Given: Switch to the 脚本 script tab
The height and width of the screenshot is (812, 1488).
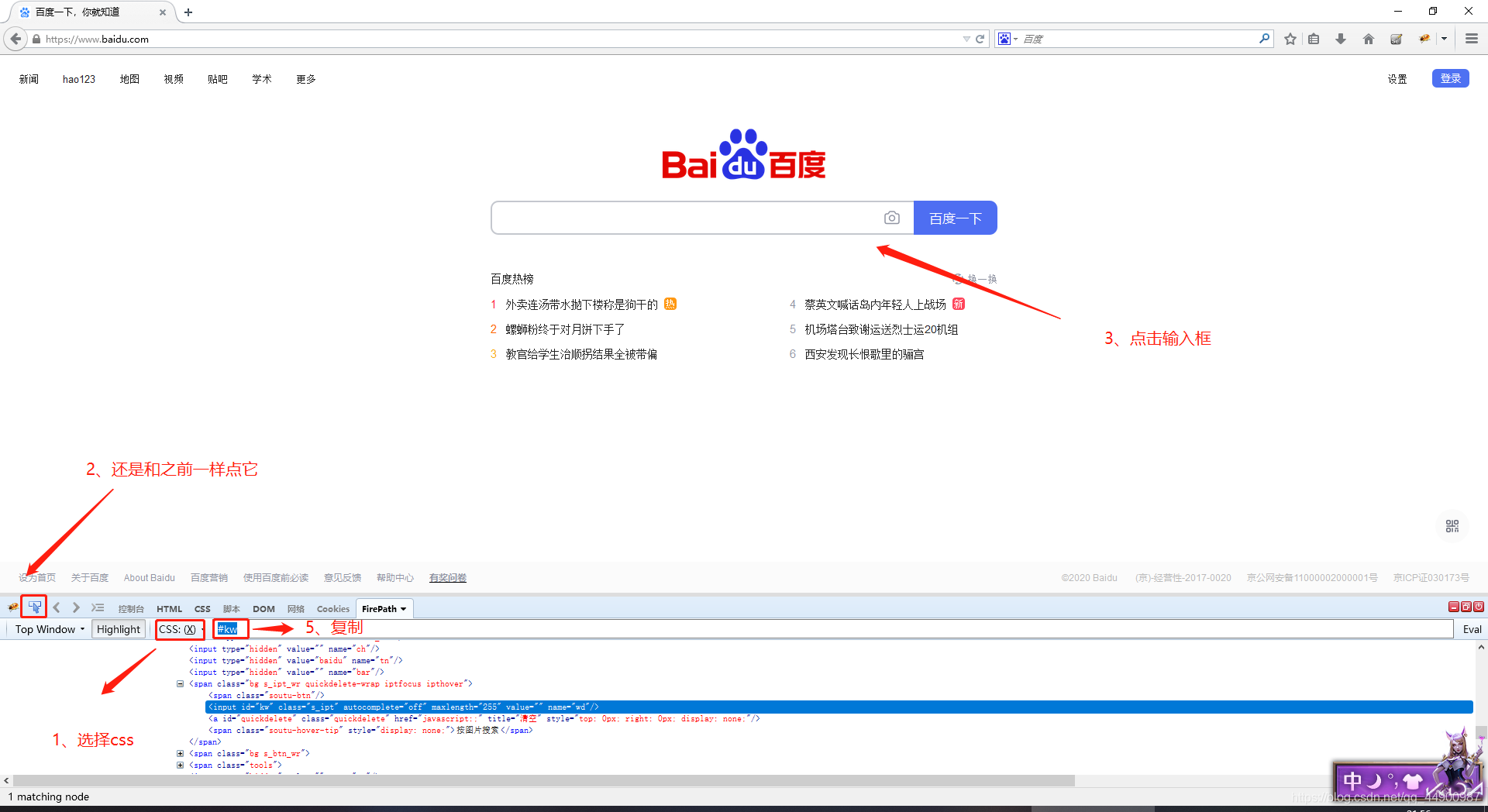Looking at the screenshot, I should (231, 609).
